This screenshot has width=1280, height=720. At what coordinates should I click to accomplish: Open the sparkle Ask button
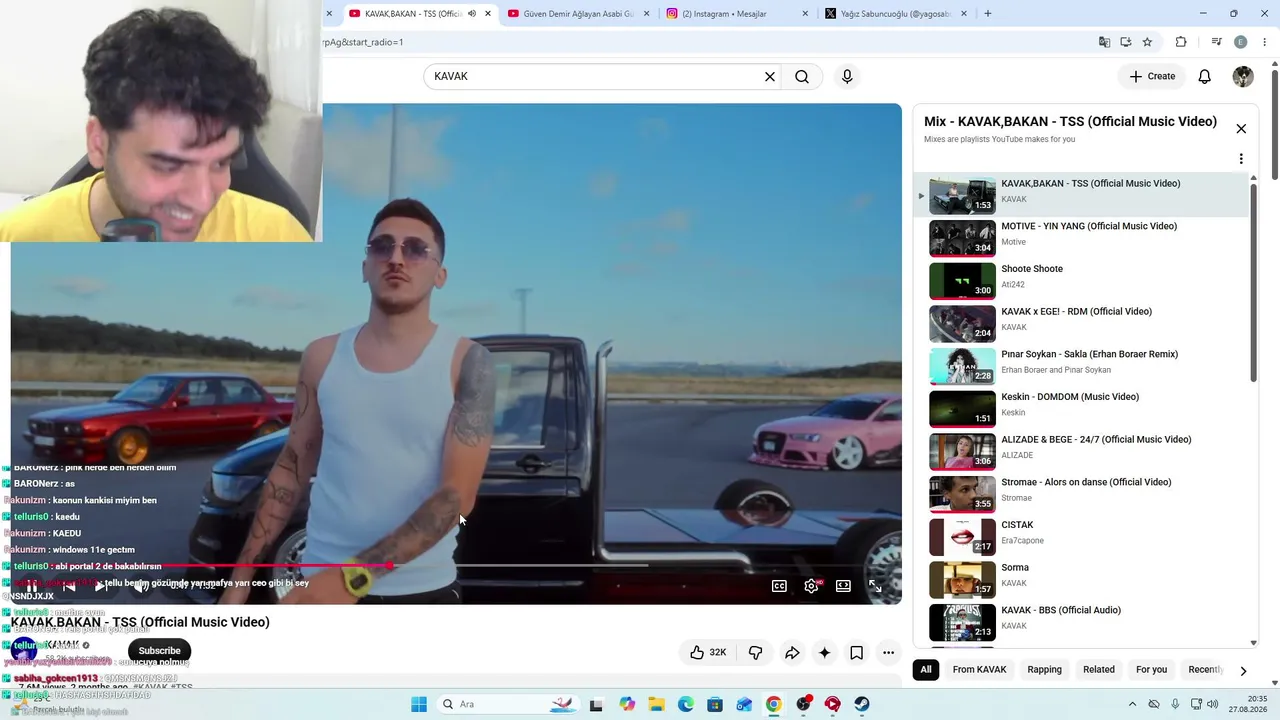(x=824, y=652)
